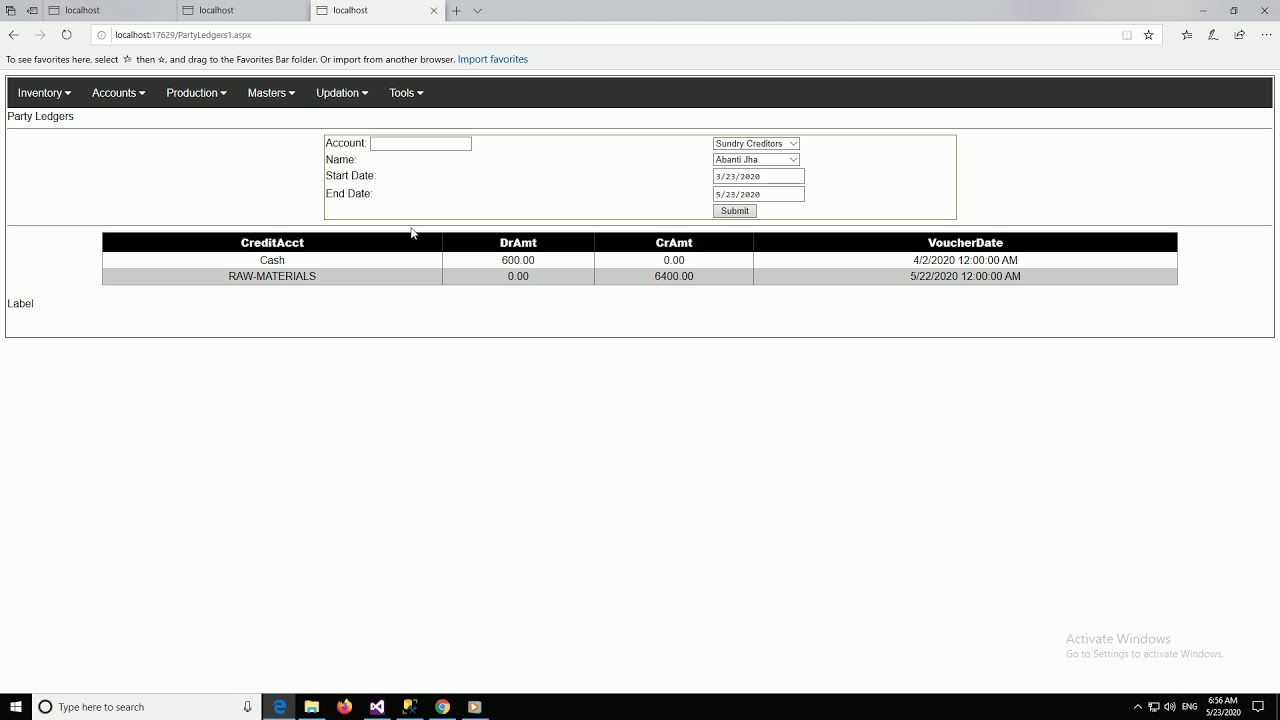This screenshot has width=1280, height=720.
Task: Expand the Tools menu
Action: click(406, 93)
